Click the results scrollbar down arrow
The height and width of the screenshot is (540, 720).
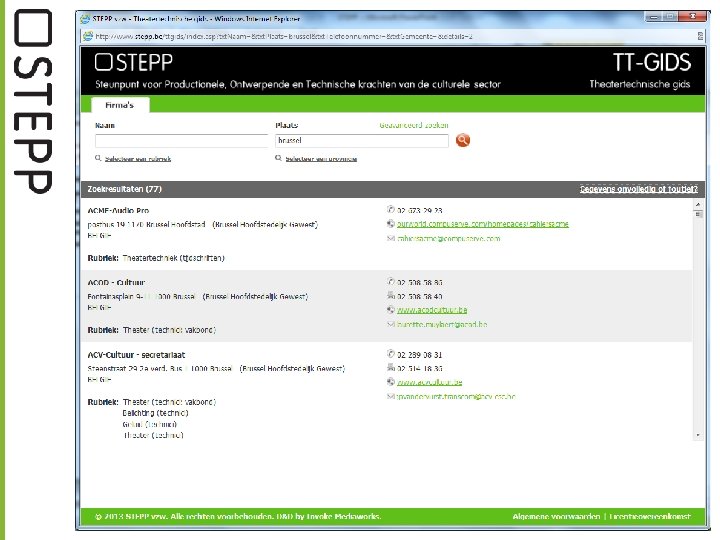point(698,435)
